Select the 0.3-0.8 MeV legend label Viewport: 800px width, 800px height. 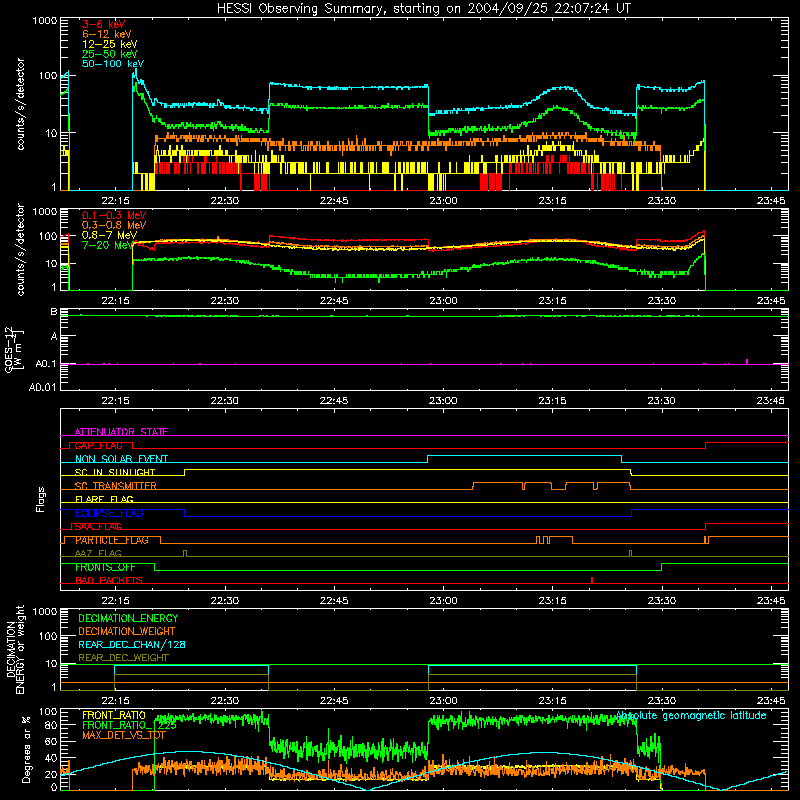(x=114, y=225)
